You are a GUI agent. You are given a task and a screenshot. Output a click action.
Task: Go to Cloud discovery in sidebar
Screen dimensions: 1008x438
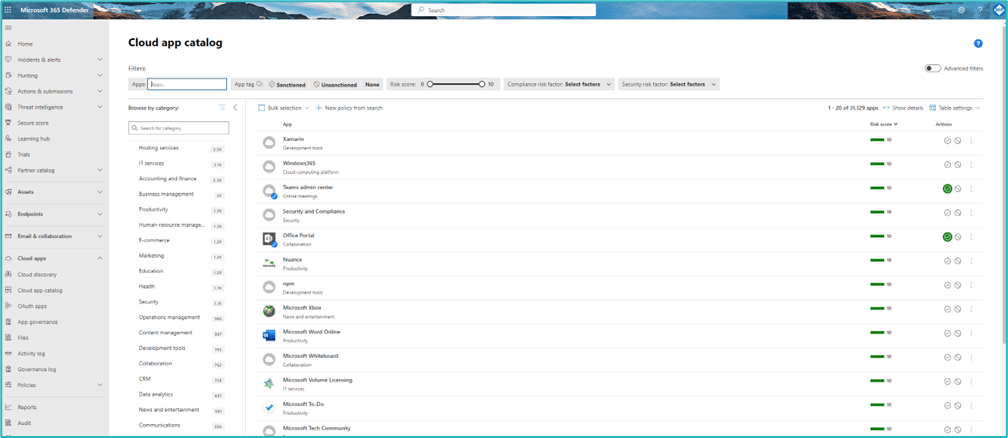point(37,274)
